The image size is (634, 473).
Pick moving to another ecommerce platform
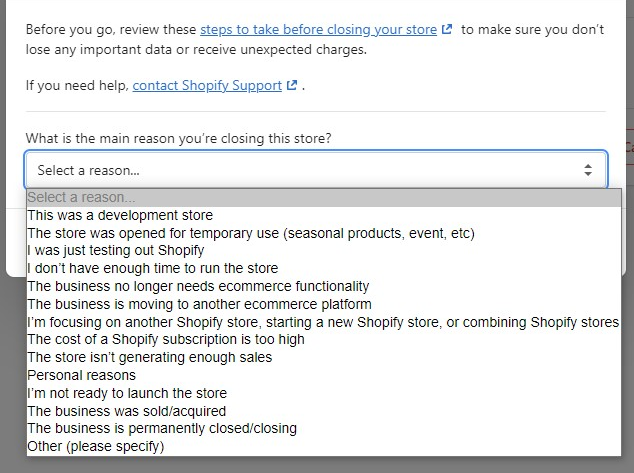pos(324,304)
